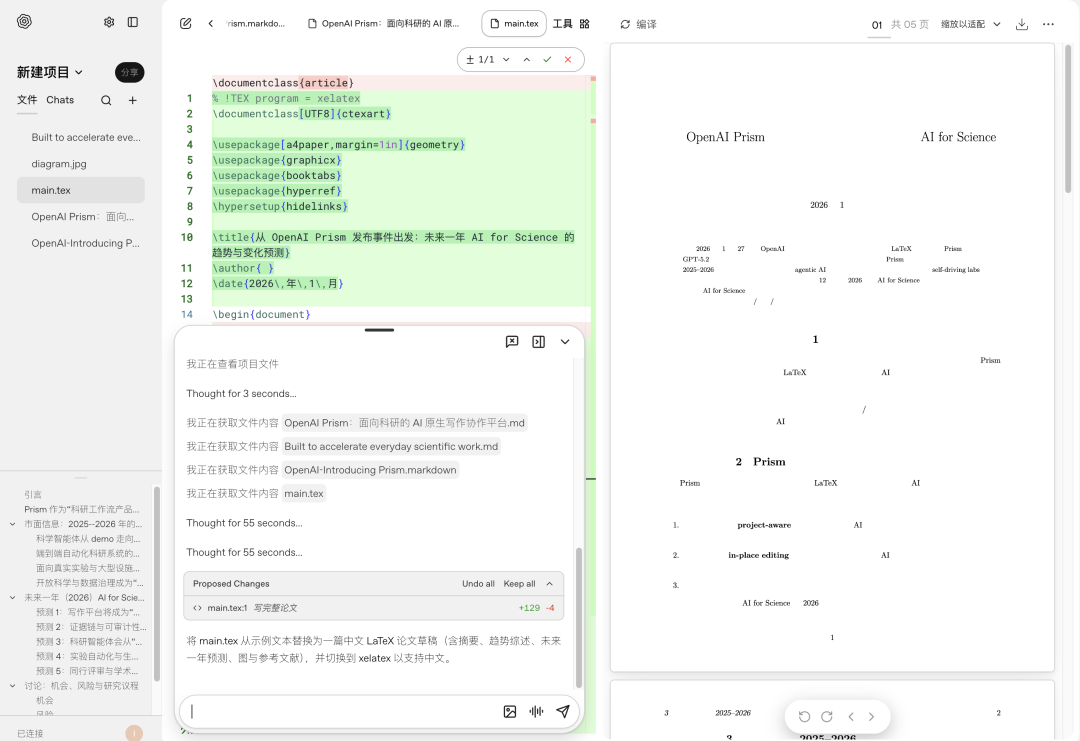1080x741 pixels.
Task: Open the more options ellipsis menu
Action: pyautogui.click(x=1048, y=24)
